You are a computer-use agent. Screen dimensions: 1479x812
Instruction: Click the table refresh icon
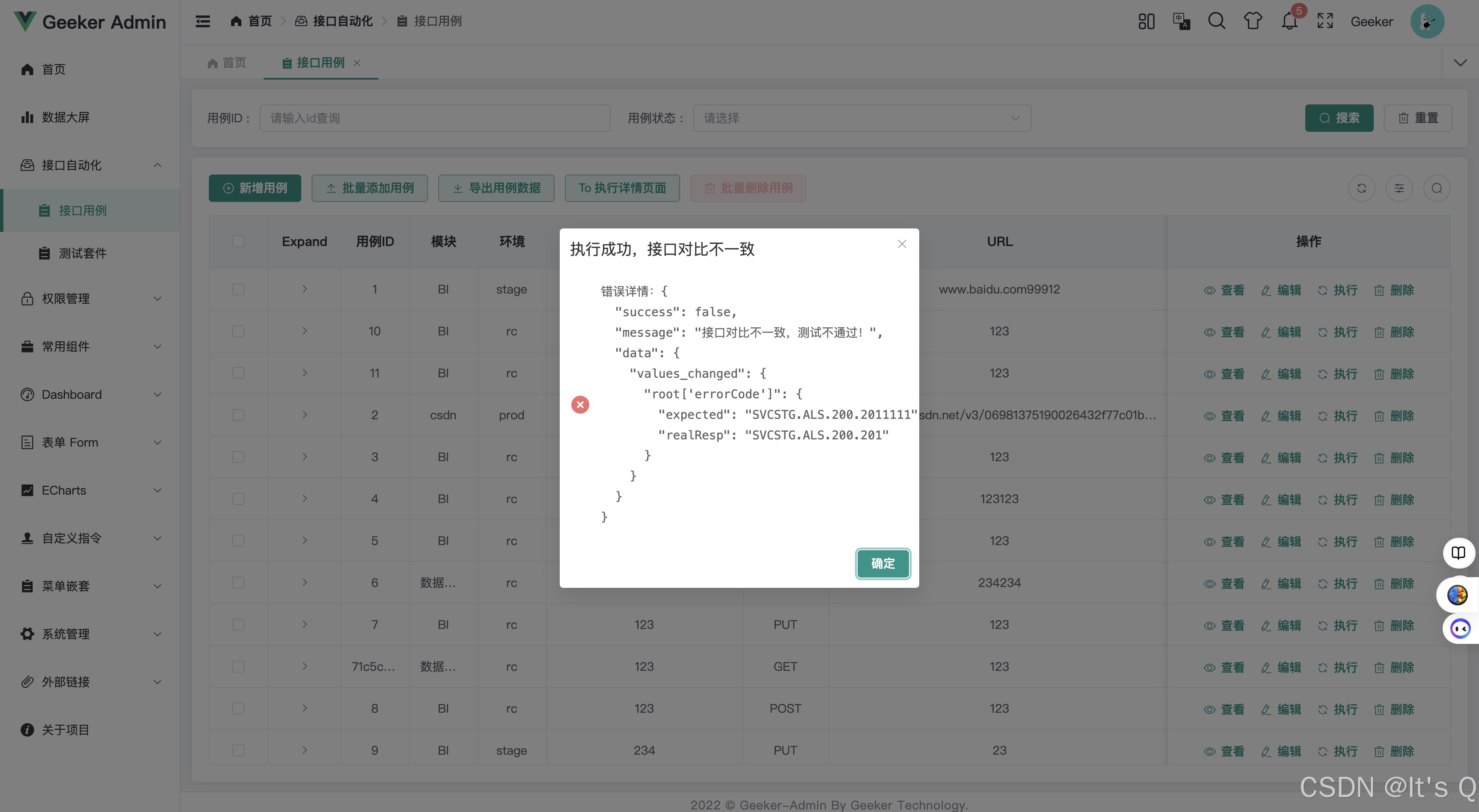[x=1361, y=188]
